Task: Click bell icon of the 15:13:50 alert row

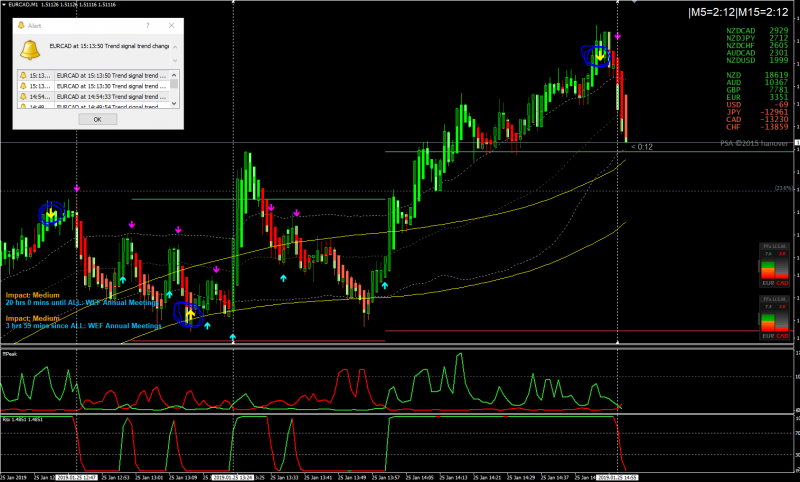Action: [x=23, y=75]
